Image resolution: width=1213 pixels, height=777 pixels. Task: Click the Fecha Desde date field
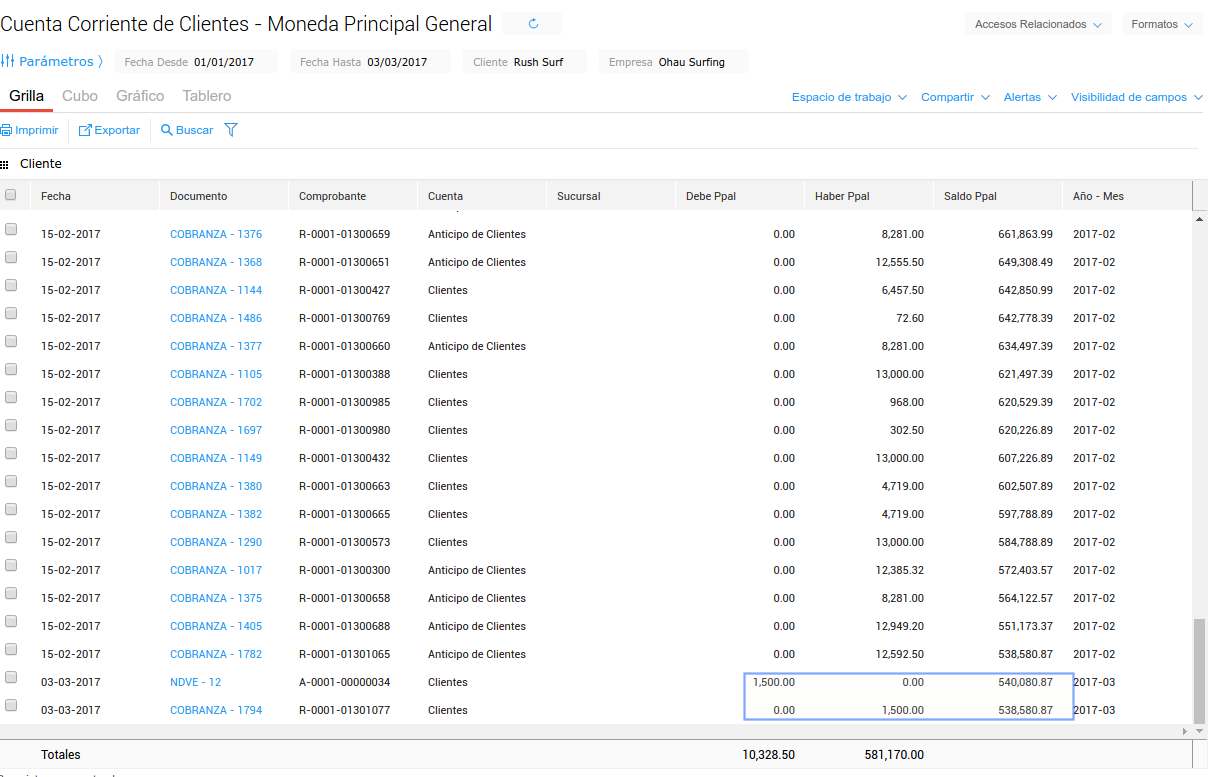[x=223, y=62]
